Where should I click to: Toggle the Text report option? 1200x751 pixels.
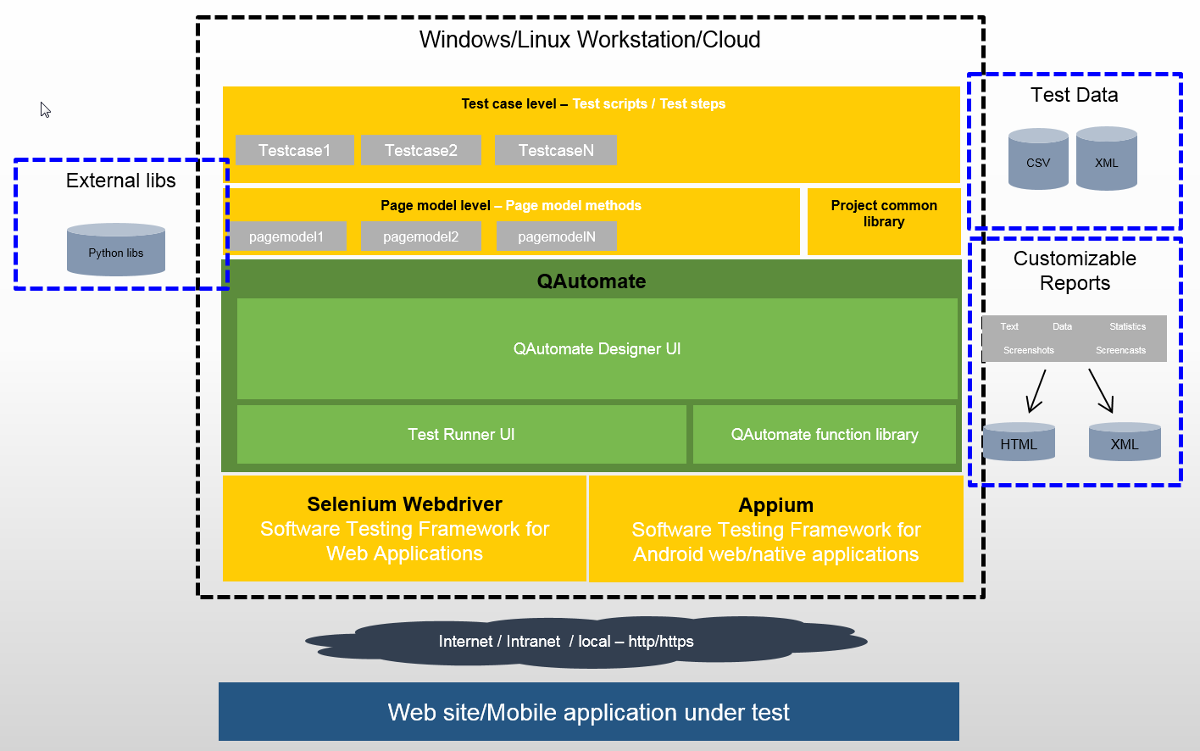pyautogui.click(x=1009, y=326)
